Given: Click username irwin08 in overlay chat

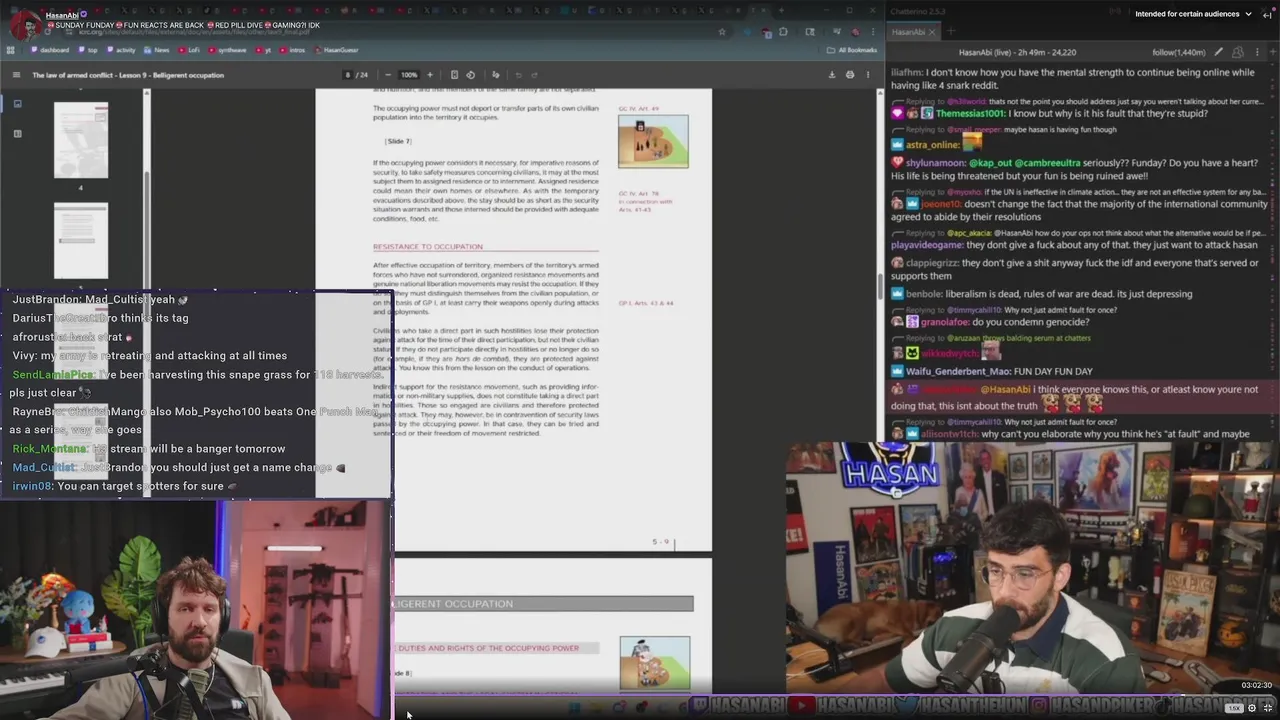Looking at the screenshot, I should click(x=32, y=486).
